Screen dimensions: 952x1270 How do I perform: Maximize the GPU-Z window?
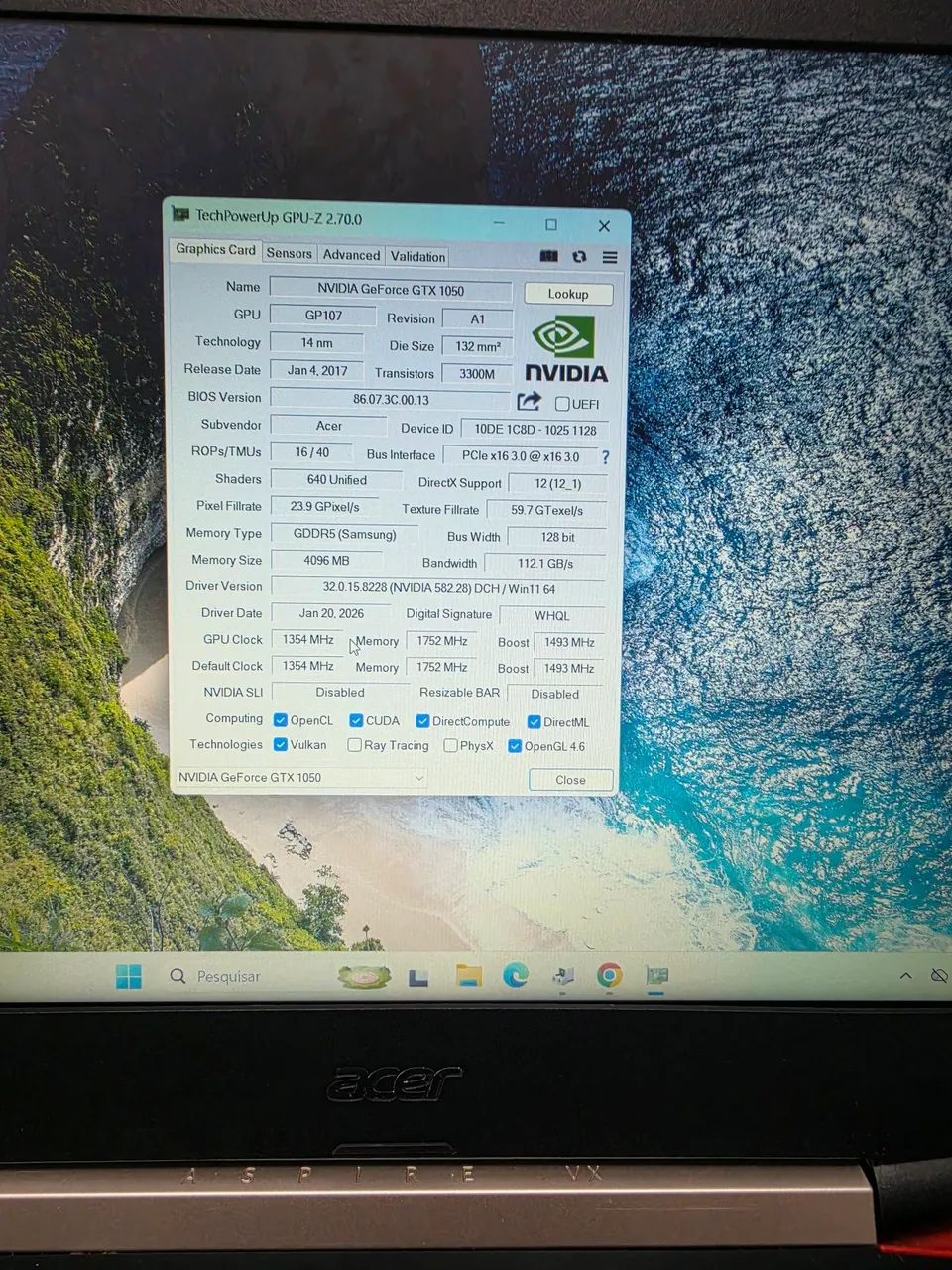551,224
